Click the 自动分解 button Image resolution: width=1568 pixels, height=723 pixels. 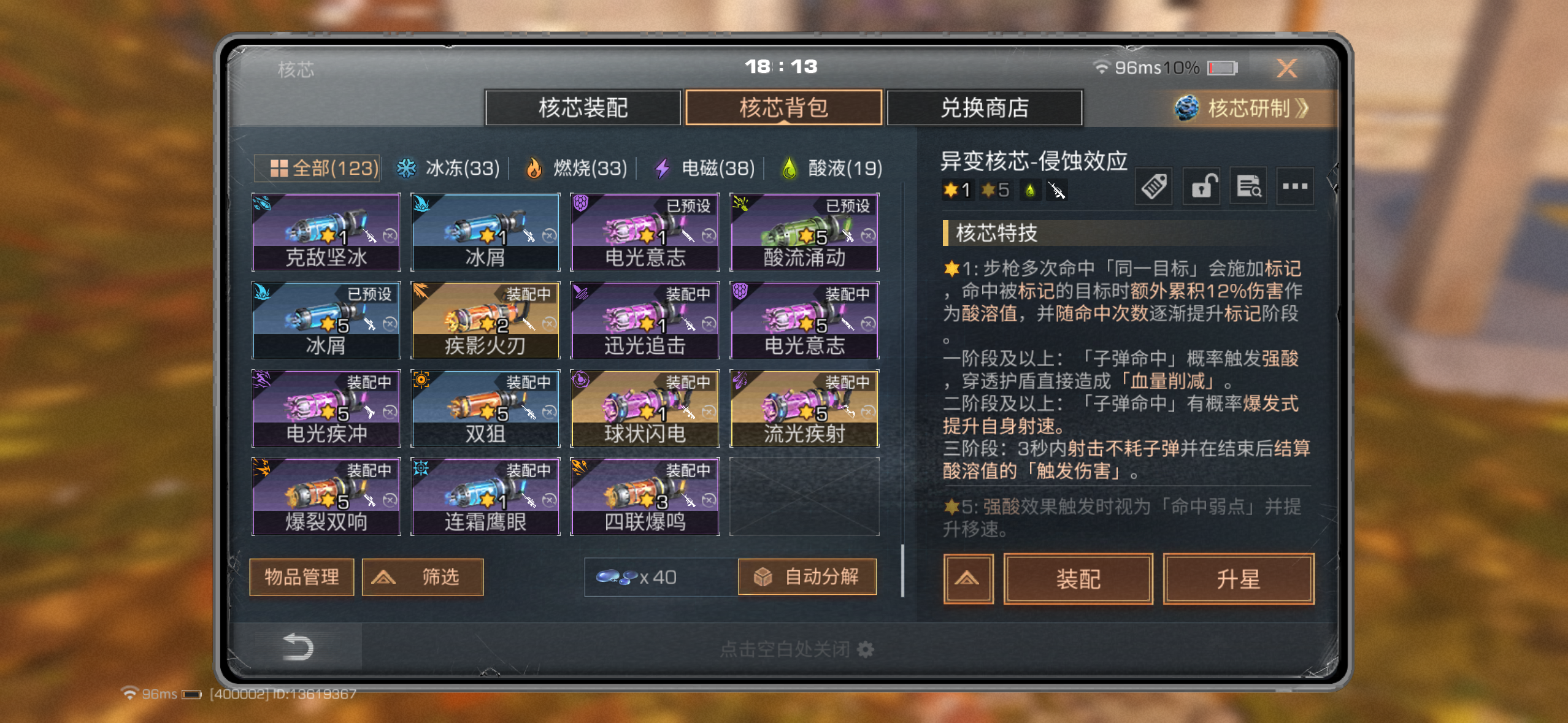pos(807,577)
